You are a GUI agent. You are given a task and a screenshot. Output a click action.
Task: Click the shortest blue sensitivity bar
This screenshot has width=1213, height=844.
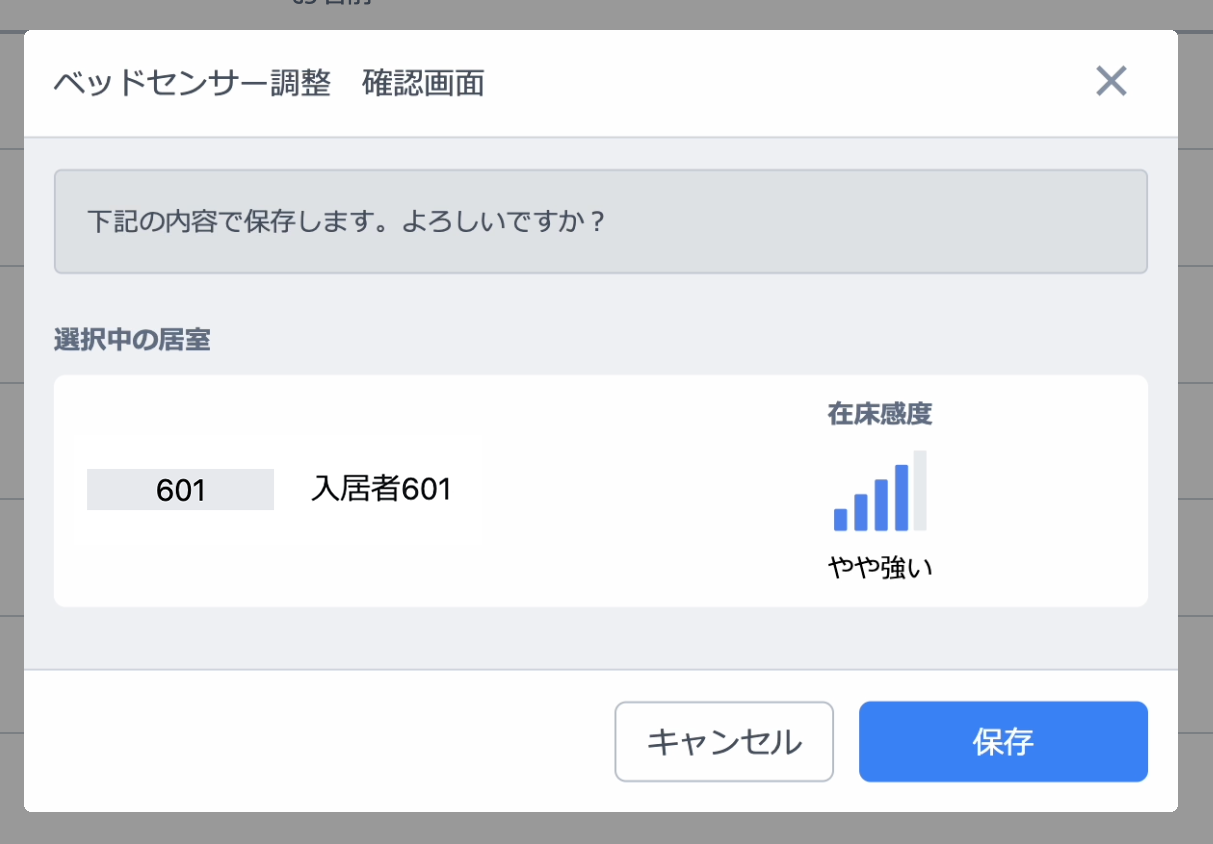click(841, 520)
